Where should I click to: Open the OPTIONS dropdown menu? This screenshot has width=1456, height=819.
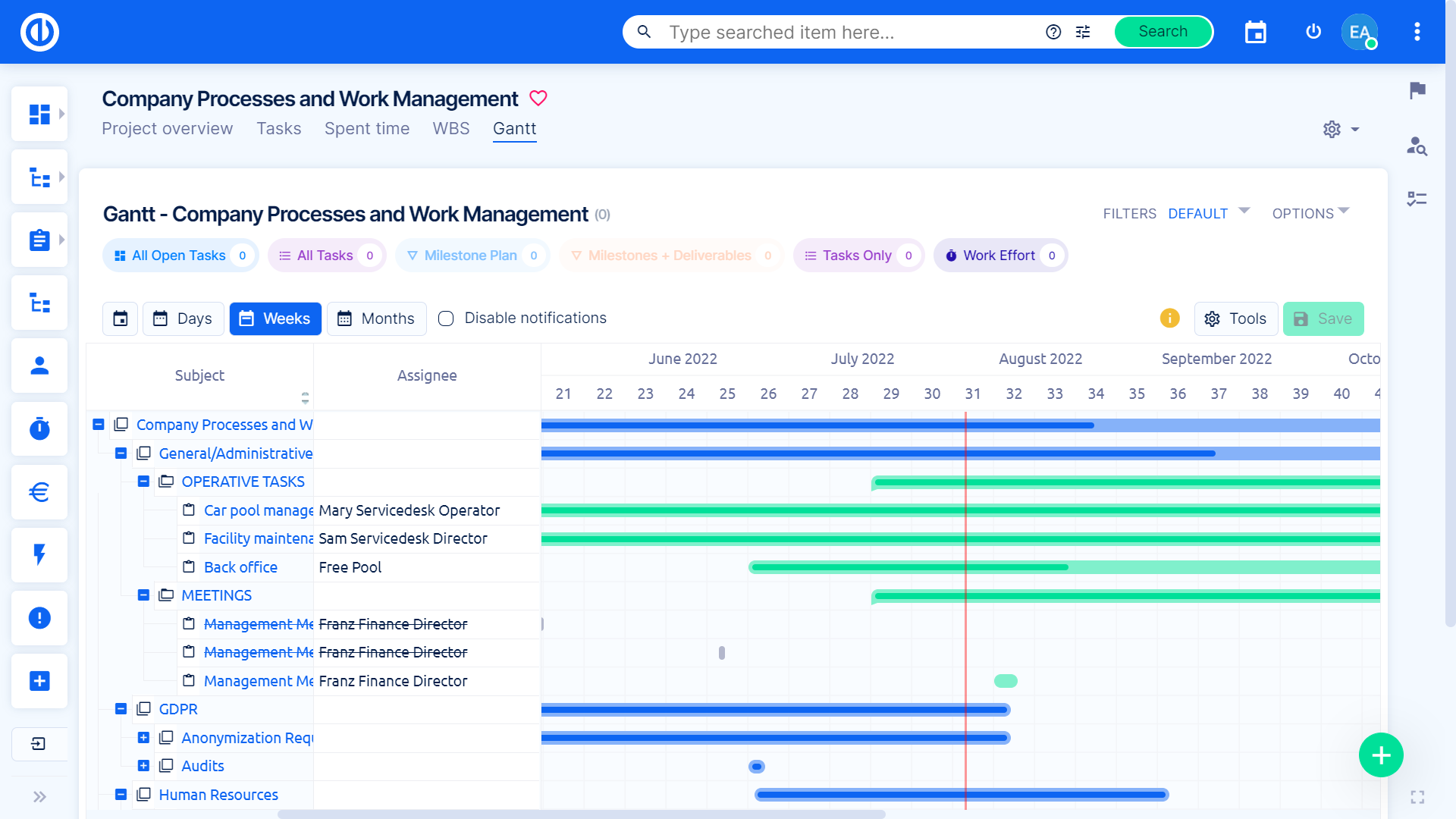[1312, 213]
